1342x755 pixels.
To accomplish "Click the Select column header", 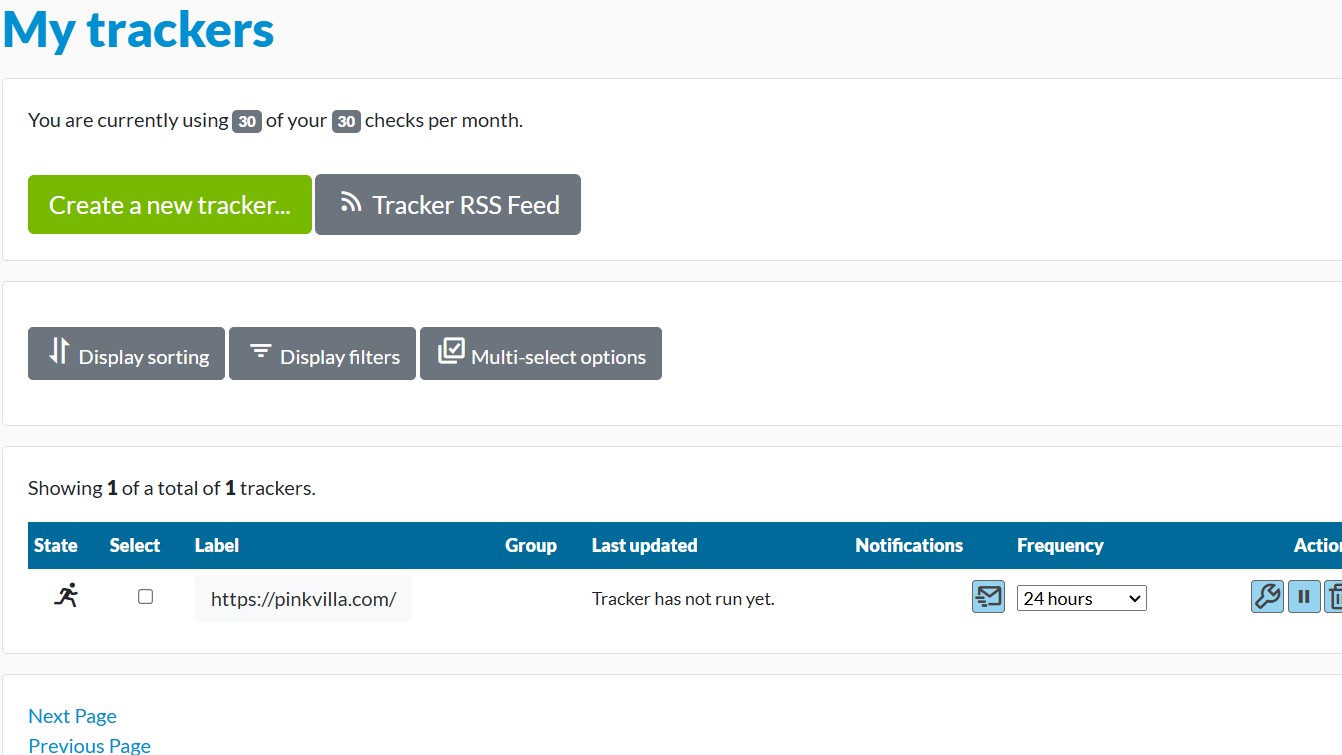I will pyautogui.click(x=135, y=545).
